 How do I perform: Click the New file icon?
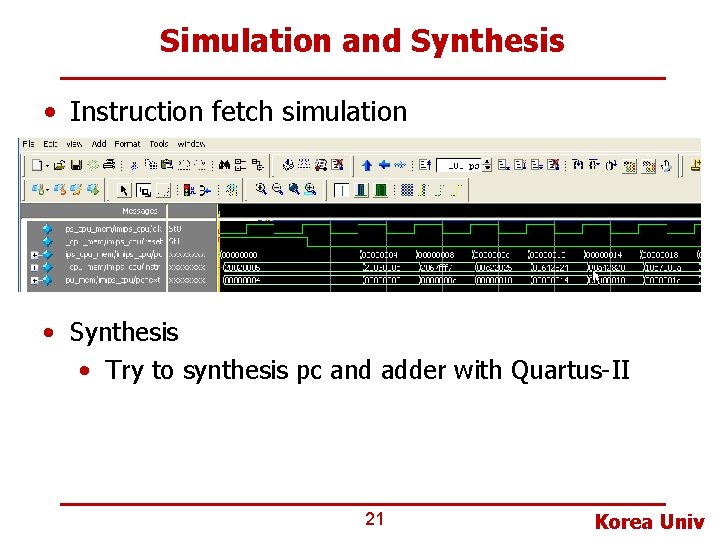37,165
